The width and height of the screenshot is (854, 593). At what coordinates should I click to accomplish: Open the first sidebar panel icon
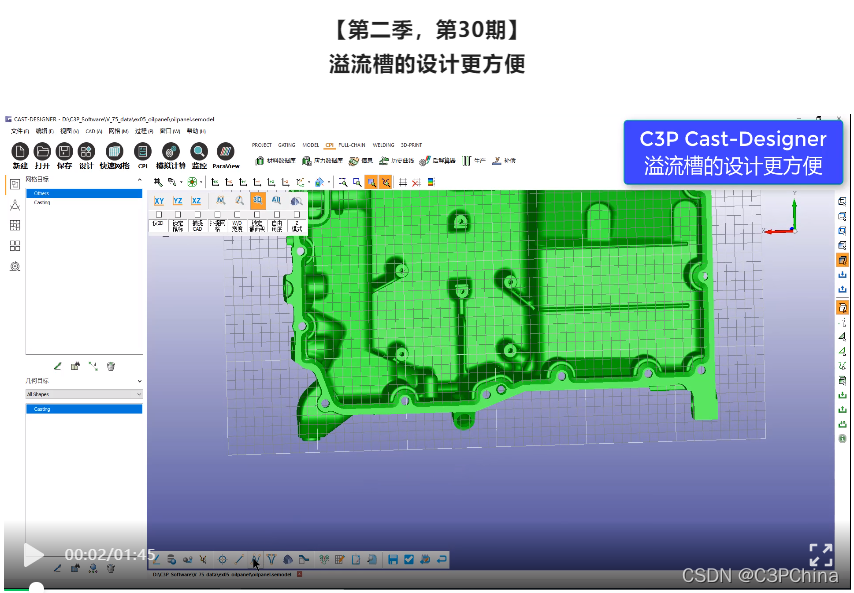15,184
